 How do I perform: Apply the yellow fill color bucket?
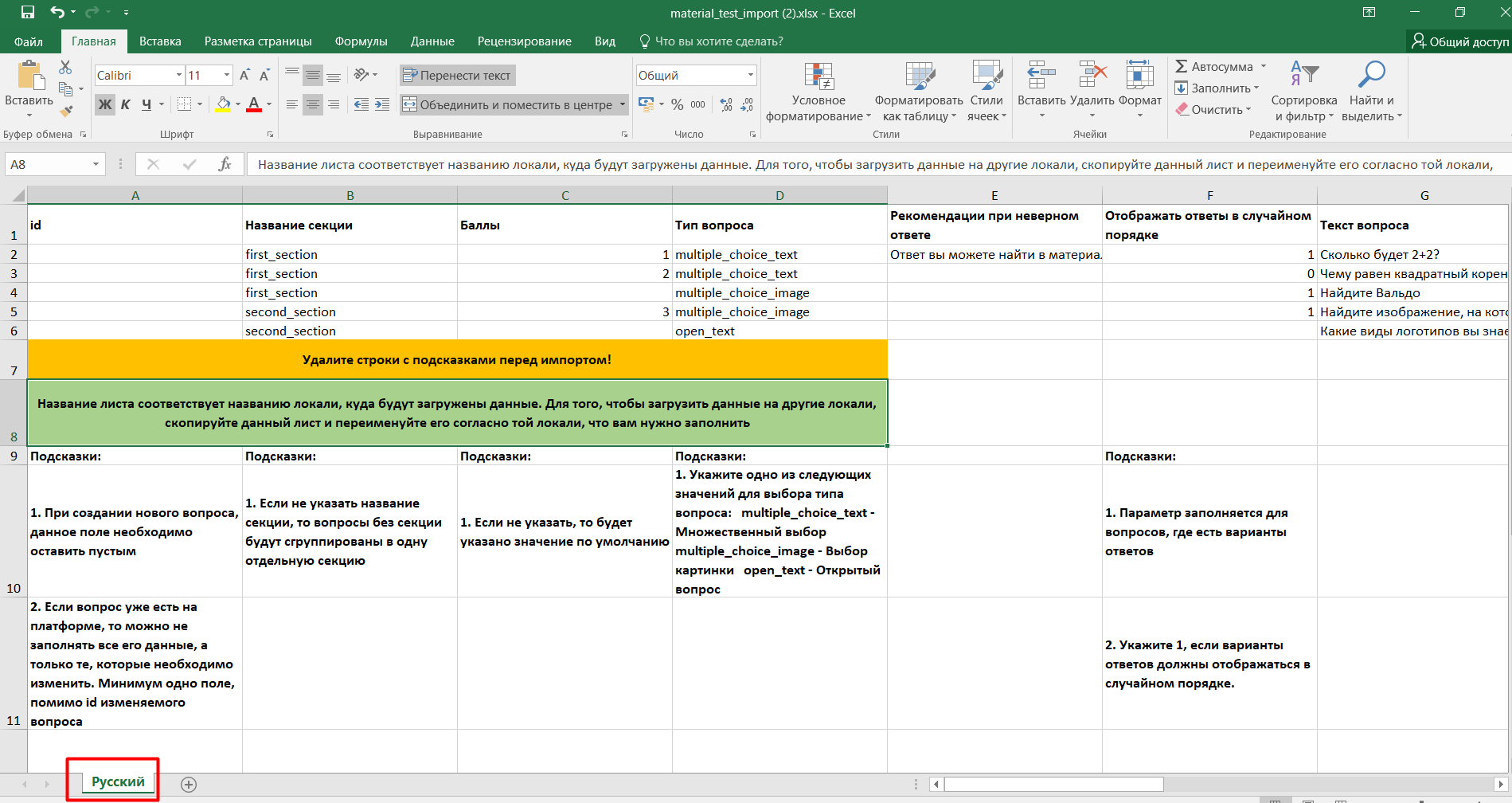(223, 104)
